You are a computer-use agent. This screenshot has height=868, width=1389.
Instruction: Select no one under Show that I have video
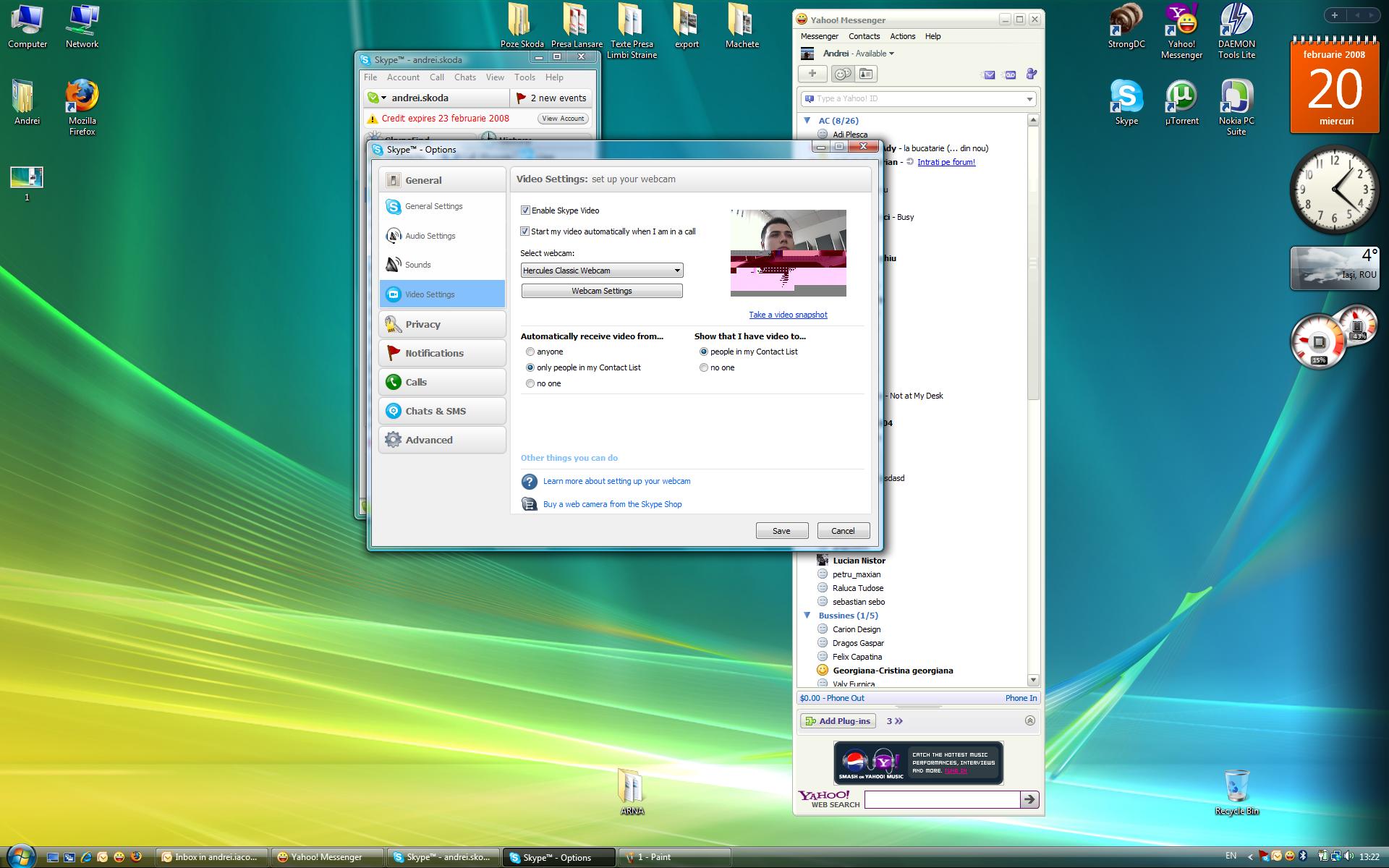tap(704, 367)
